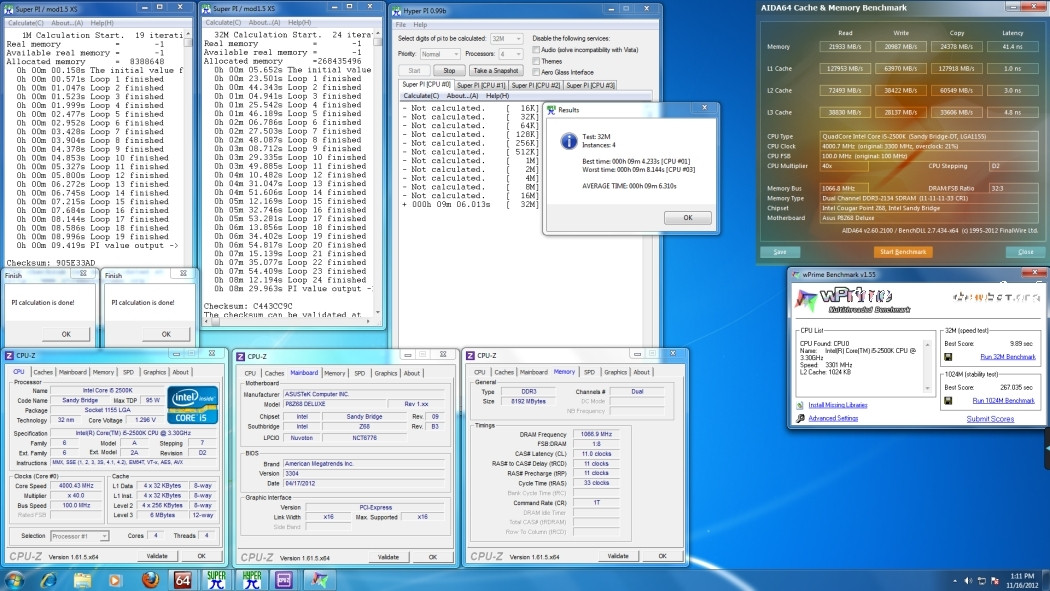Launch Firefox from the taskbar
Screen dimensions: 1050x591
(x=150, y=580)
